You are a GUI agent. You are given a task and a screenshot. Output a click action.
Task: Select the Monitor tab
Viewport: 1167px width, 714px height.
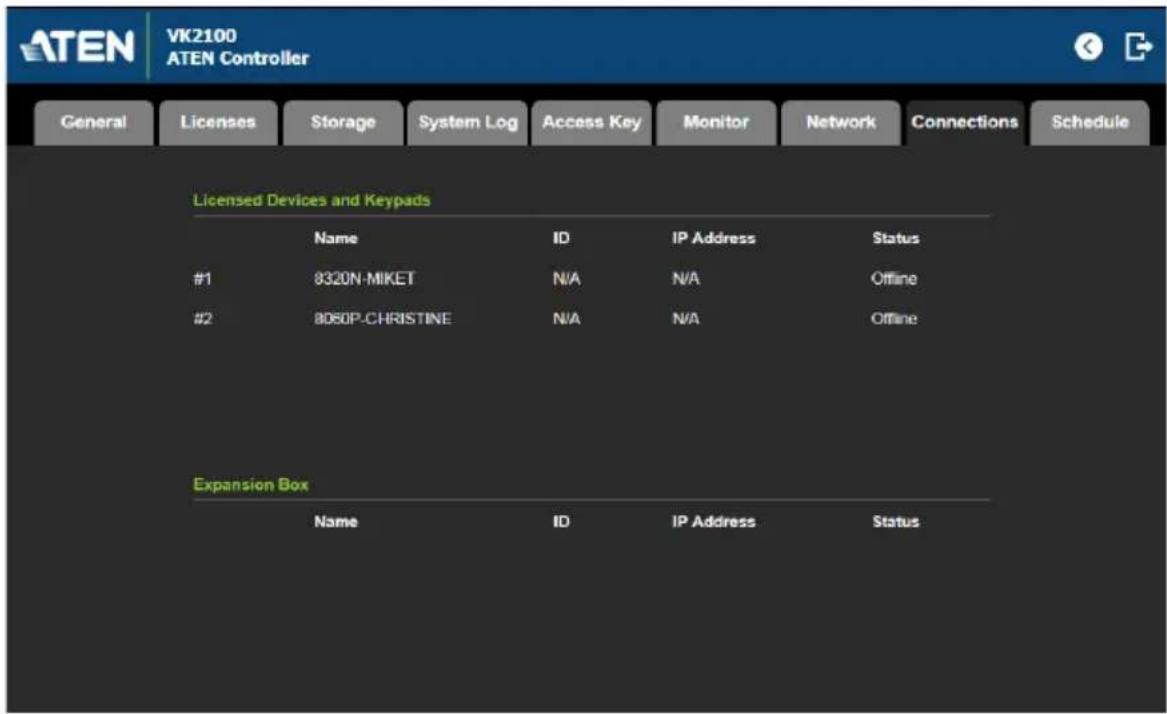point(716,122)
